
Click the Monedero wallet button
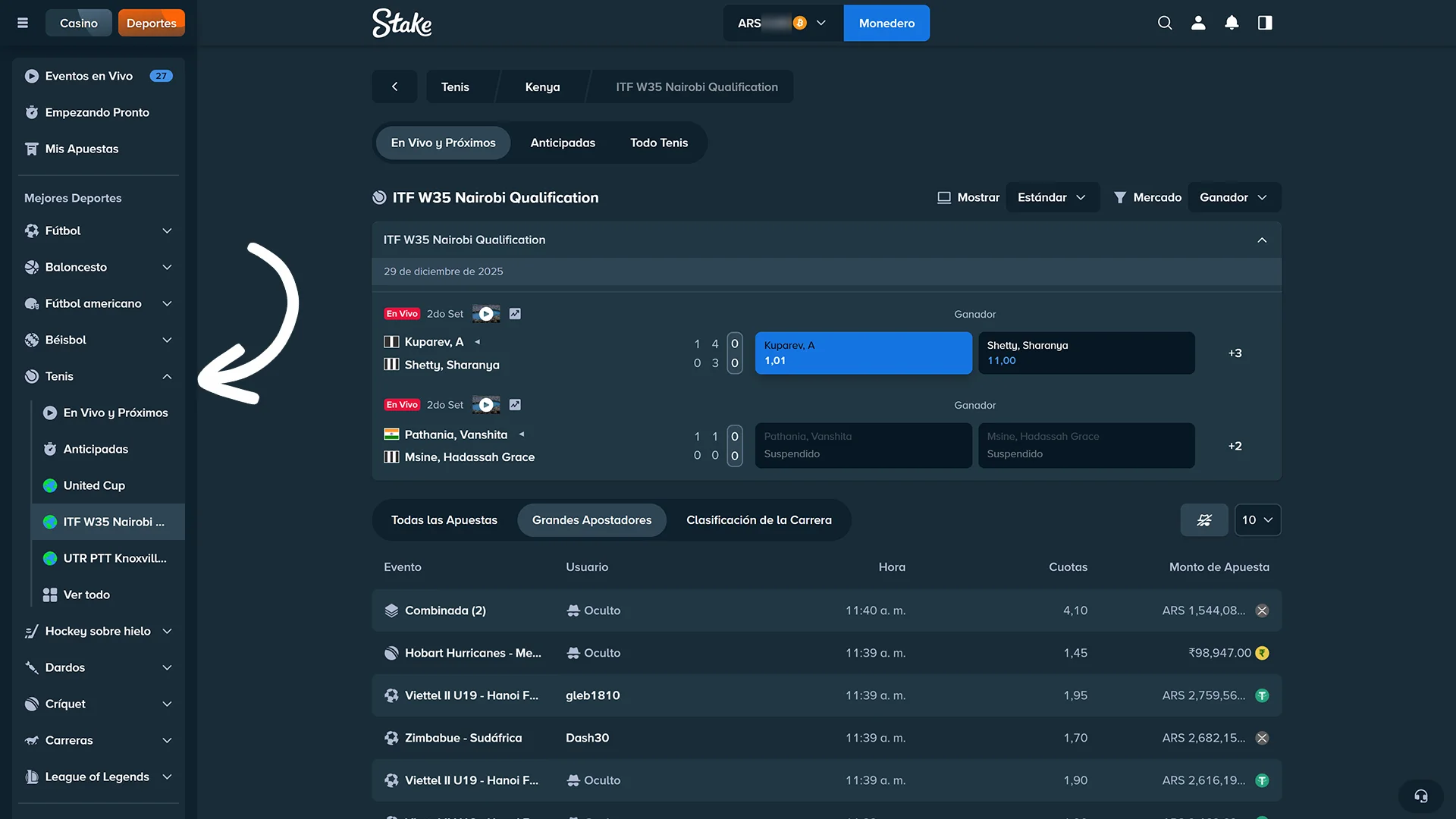tap(886, 23)
